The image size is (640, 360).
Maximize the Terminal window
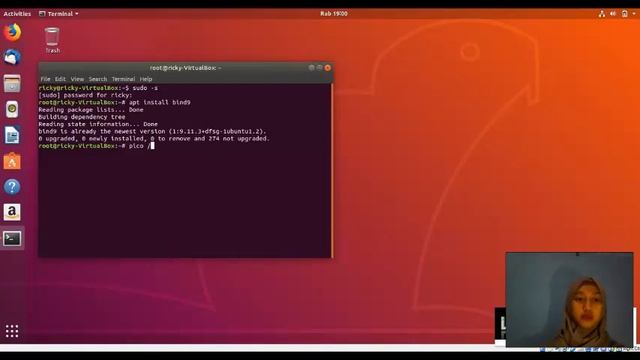pyautogui.click(x=320, y=68)
